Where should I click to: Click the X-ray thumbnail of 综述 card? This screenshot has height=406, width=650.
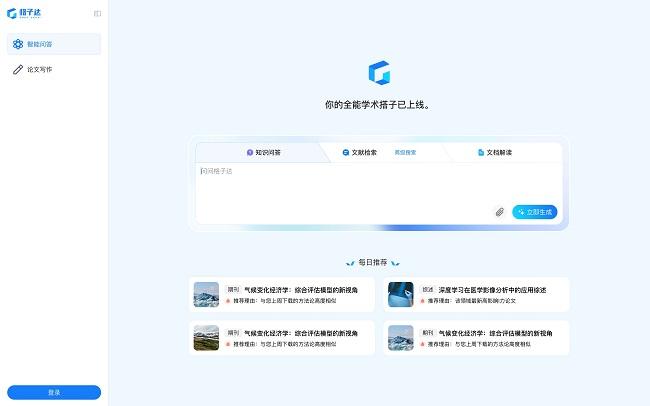coord(401,294)
